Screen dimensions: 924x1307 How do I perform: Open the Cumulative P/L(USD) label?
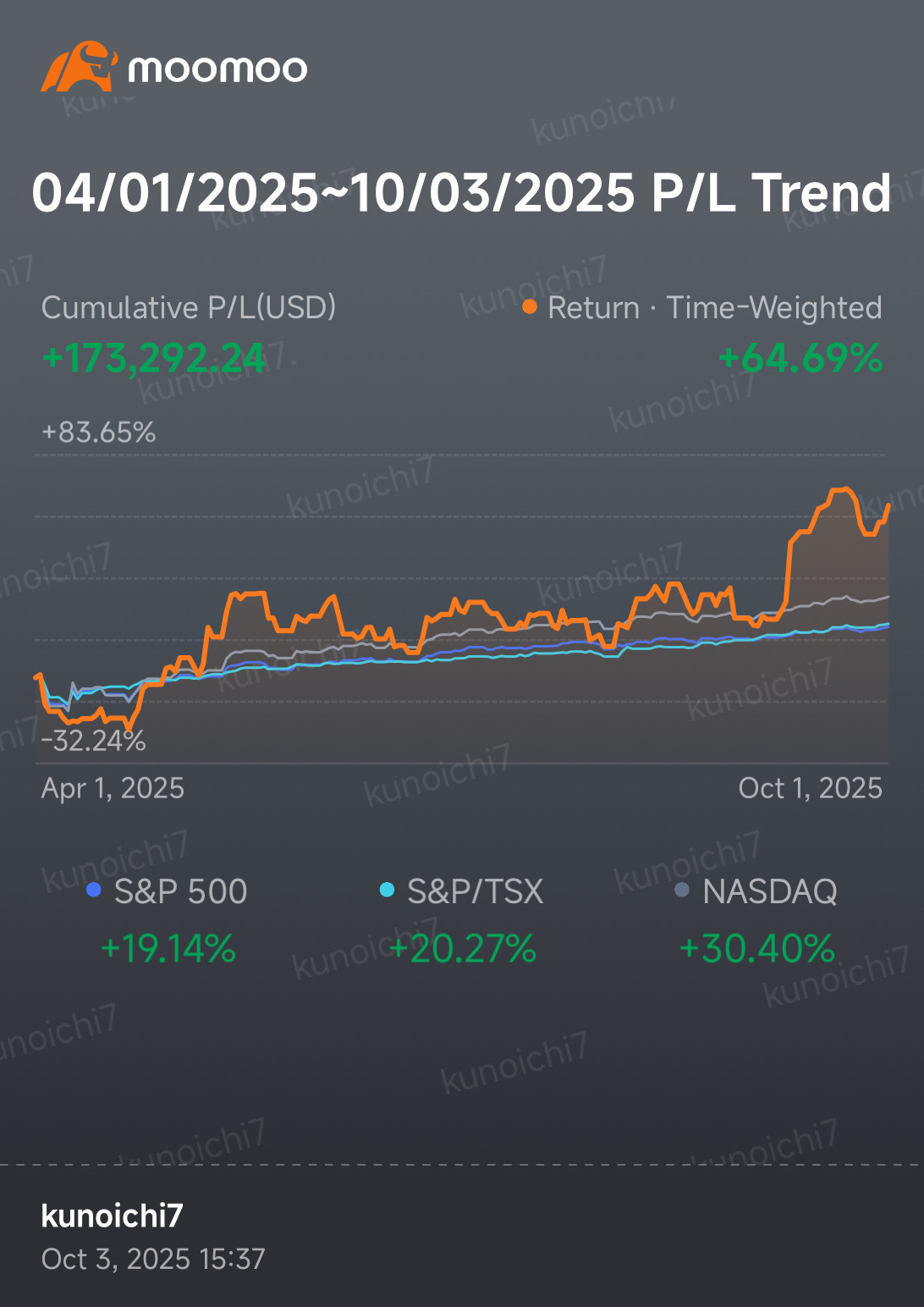[188, 307]
